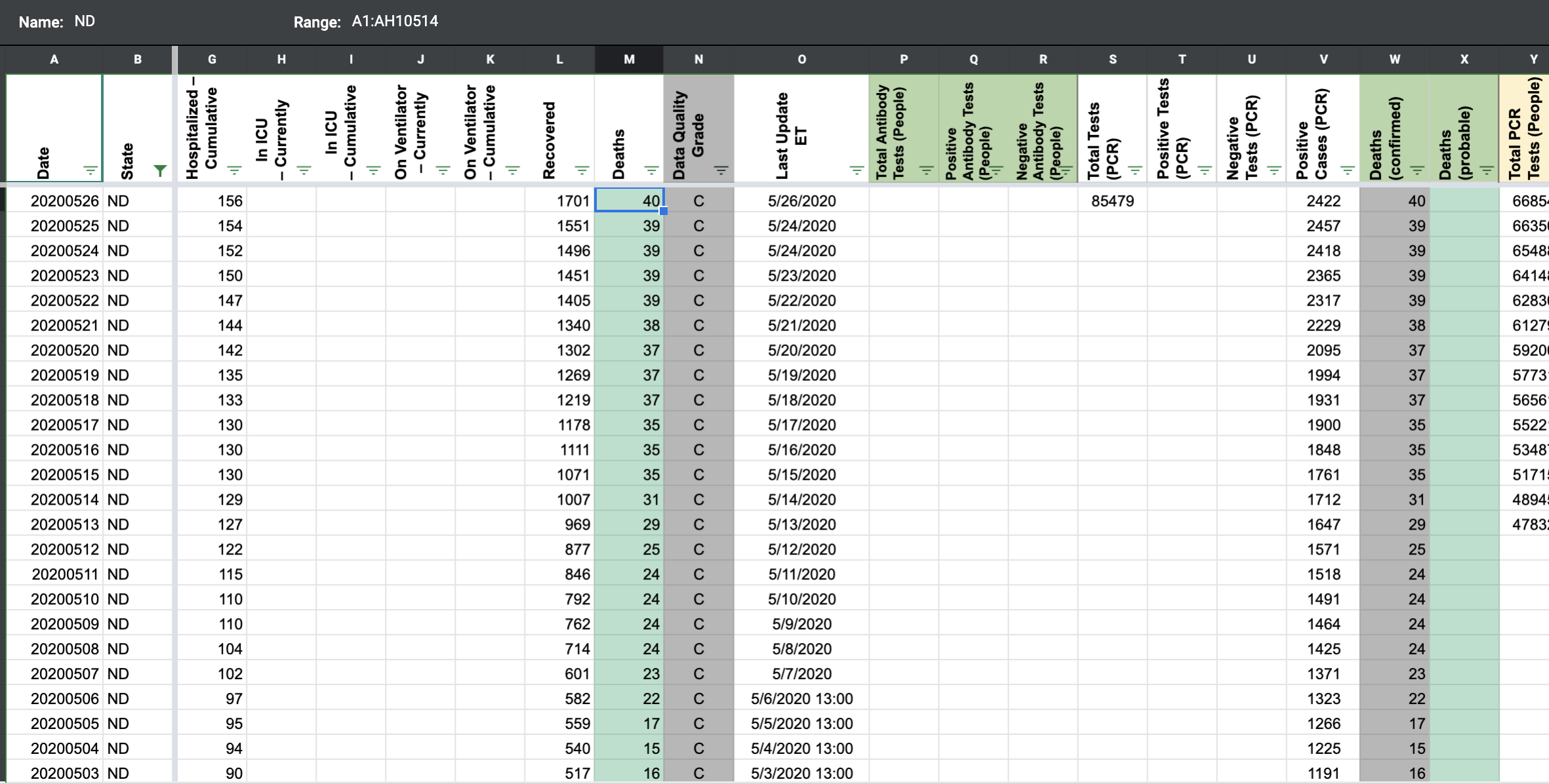
Task: Select column B header
Action: click(x=138, y=60)
